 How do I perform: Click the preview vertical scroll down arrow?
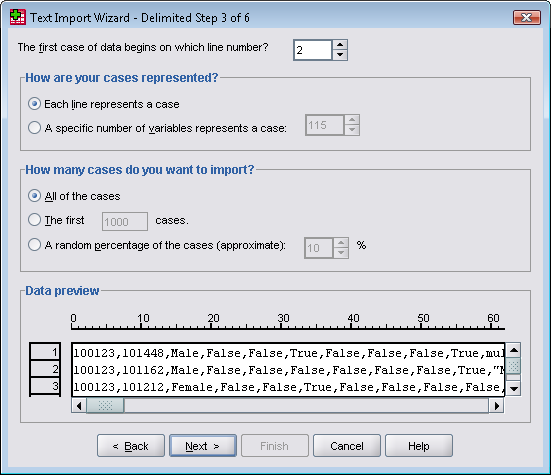click(513, 389)
